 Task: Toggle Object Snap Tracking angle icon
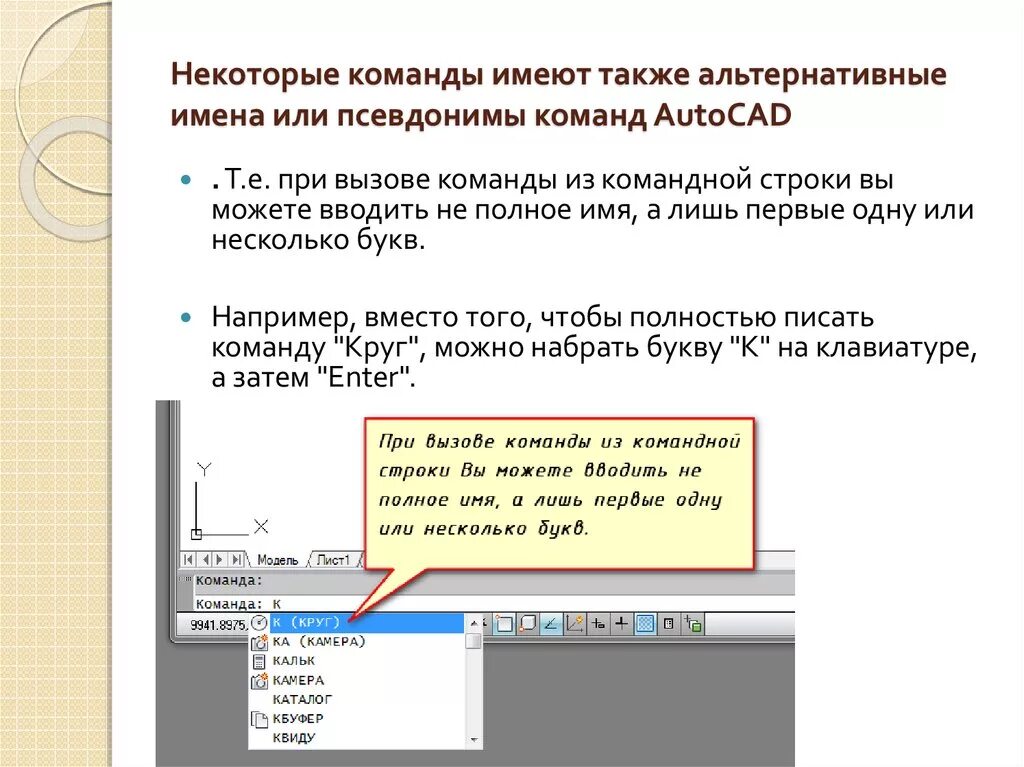(x=551, y=624)
